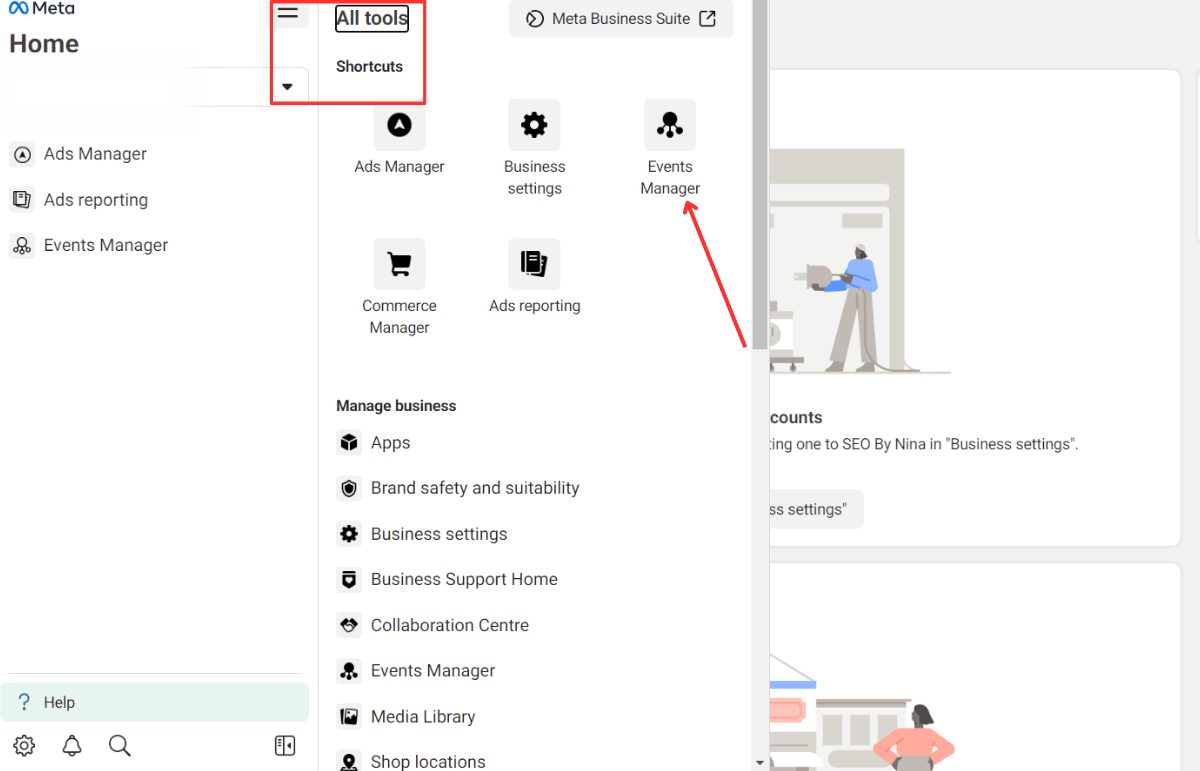
Task: Click the notifications bell at bottom left
Action: tap(71, 745)
